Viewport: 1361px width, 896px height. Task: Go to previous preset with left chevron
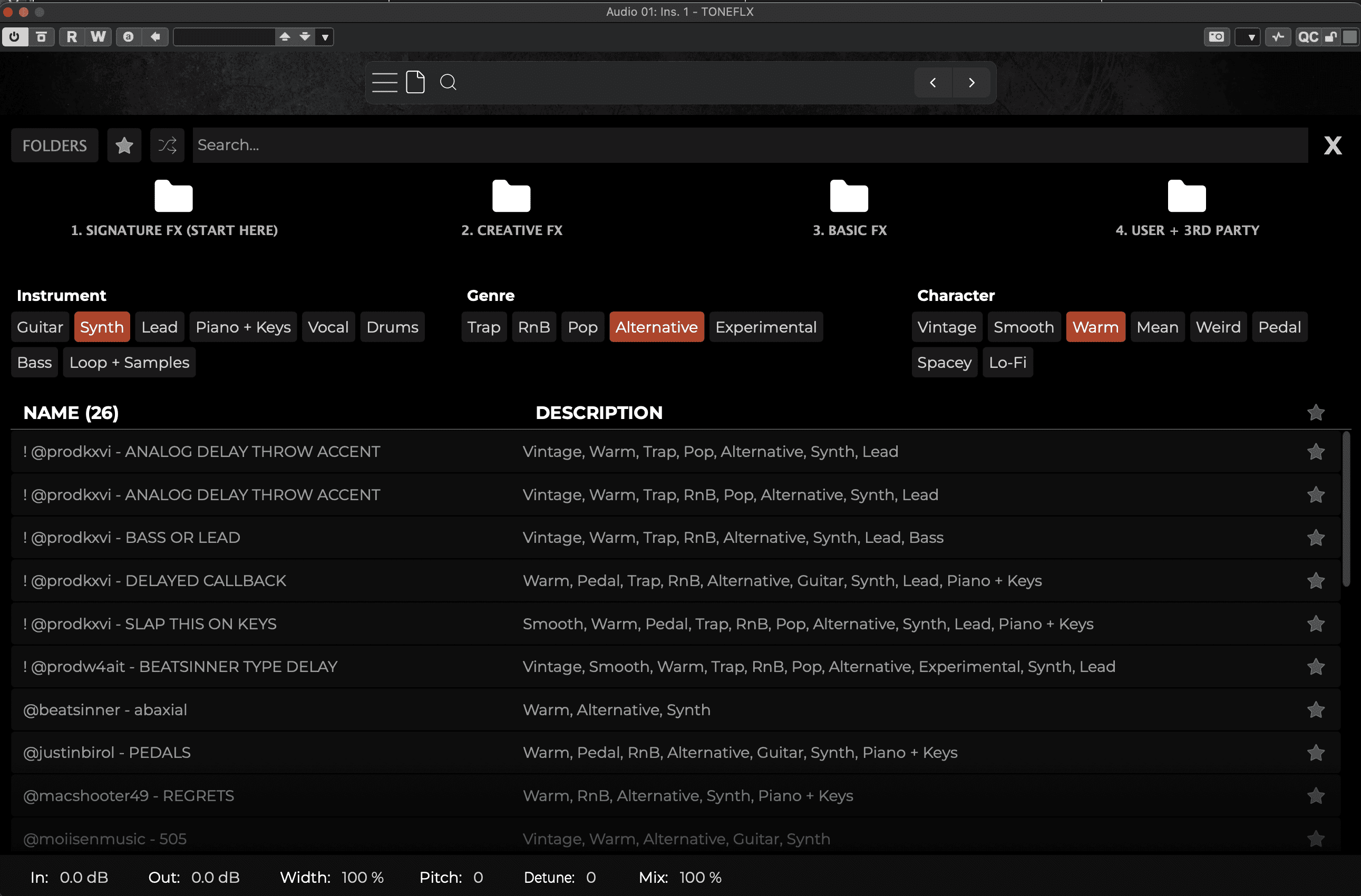coord(932,83)
